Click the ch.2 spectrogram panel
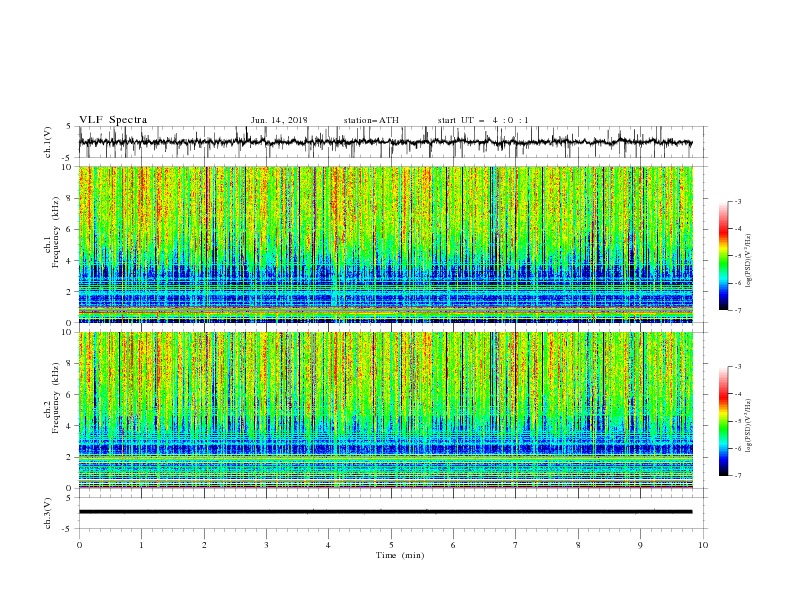 pos(386,410)
